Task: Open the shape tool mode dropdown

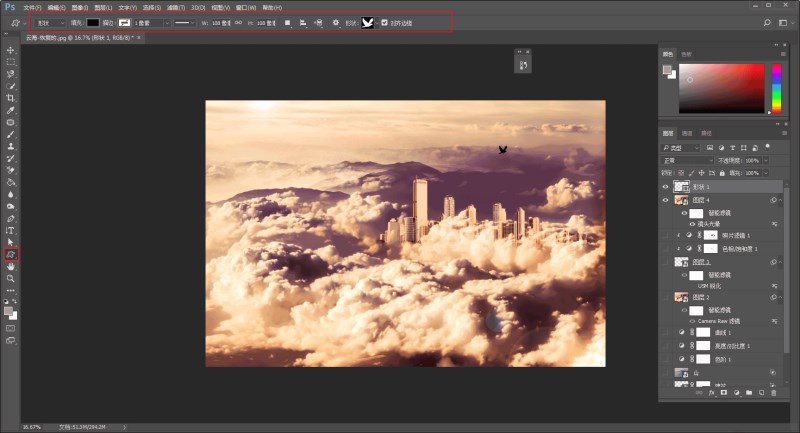Action: point(50,22)
